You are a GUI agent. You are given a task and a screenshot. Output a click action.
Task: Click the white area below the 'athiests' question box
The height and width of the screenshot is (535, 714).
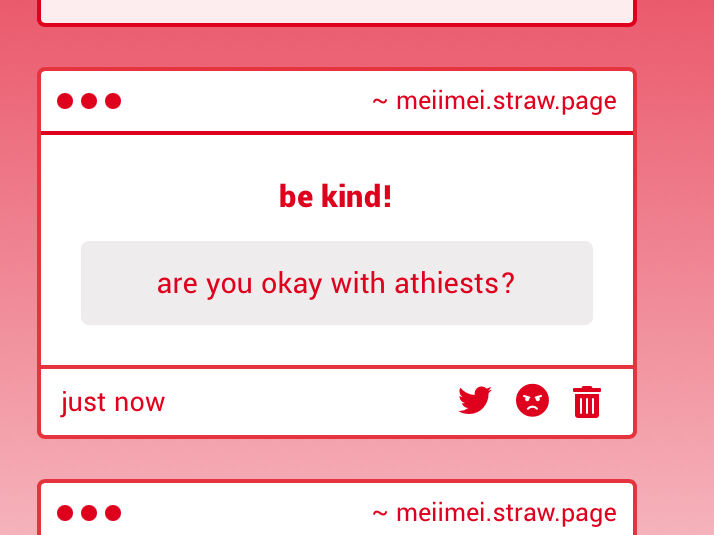[337, 345]
